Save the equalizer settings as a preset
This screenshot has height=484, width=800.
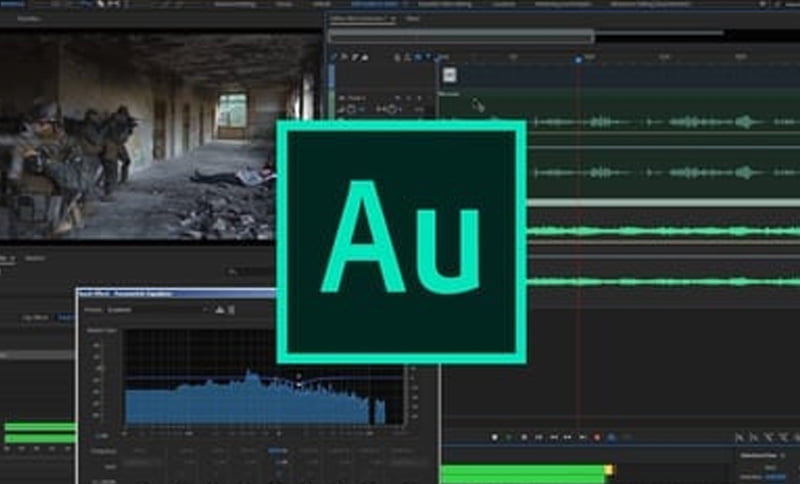click(220, 310)
